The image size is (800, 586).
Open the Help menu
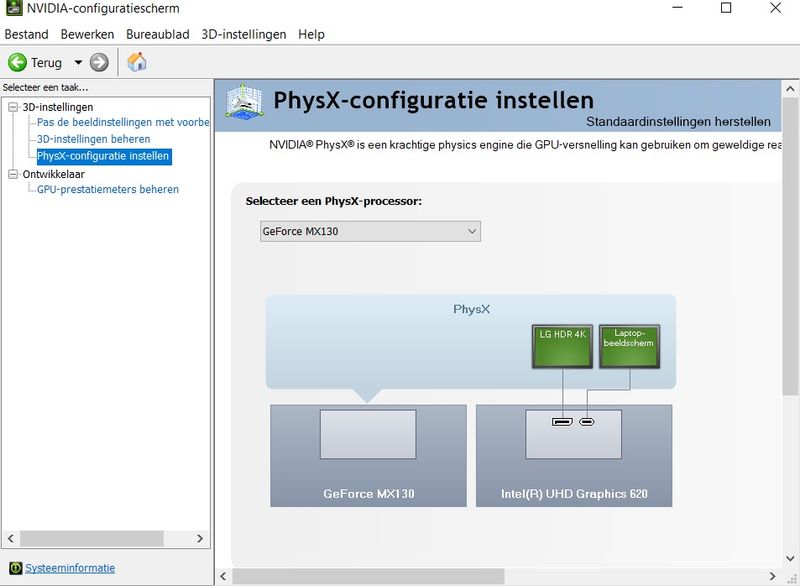point(311,34)
